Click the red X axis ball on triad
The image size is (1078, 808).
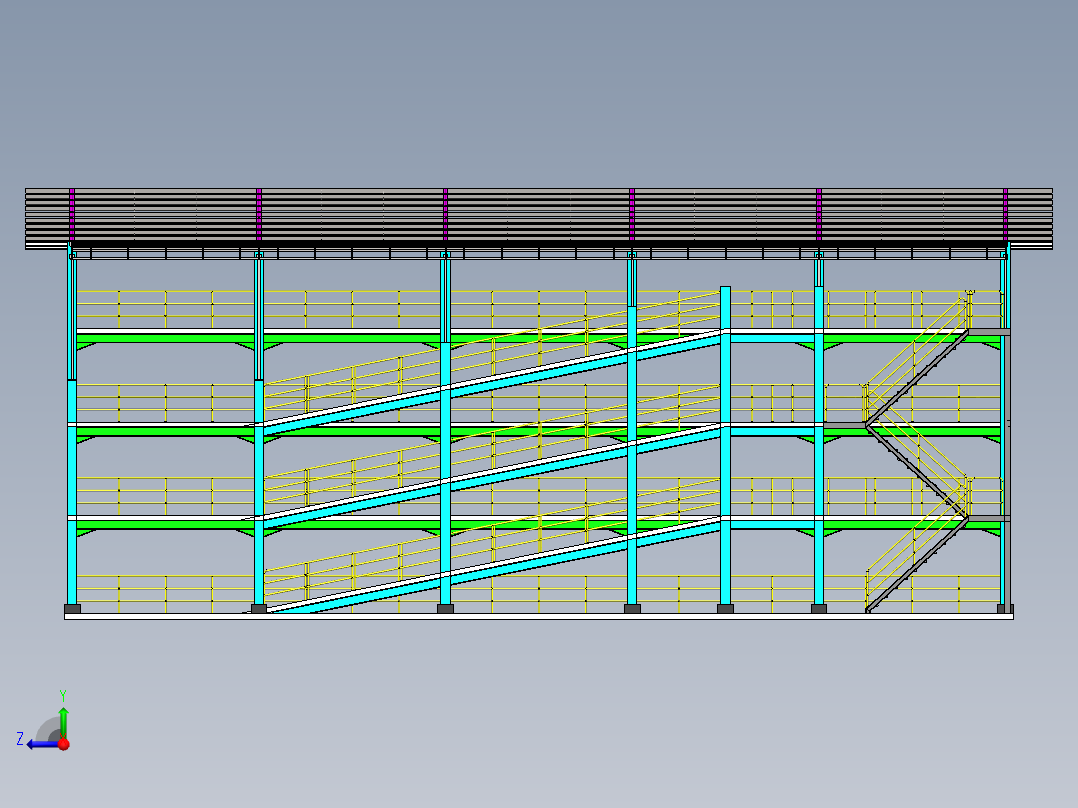64,744
